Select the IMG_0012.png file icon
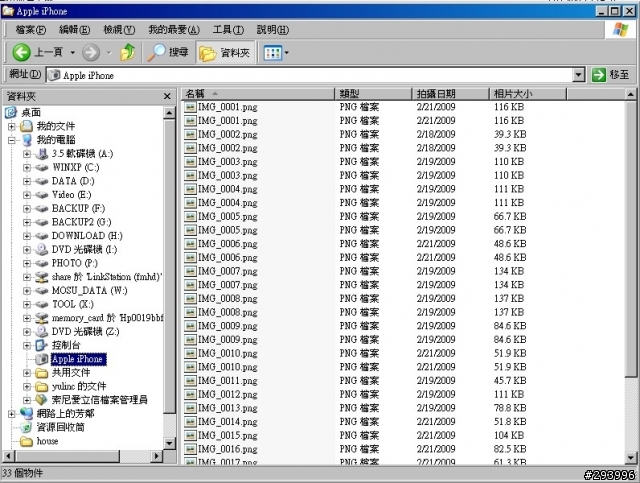 [190, 394]
